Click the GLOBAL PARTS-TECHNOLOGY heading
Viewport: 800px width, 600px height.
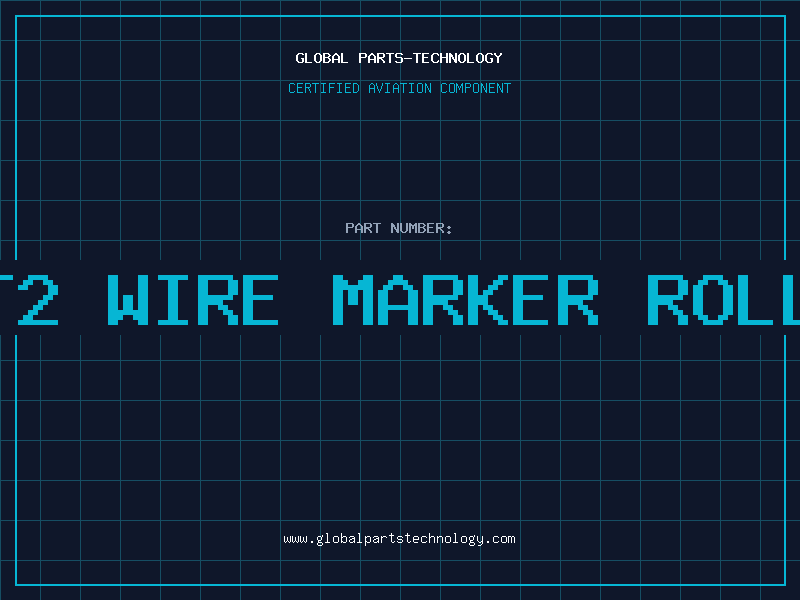[x=399, y=58]
